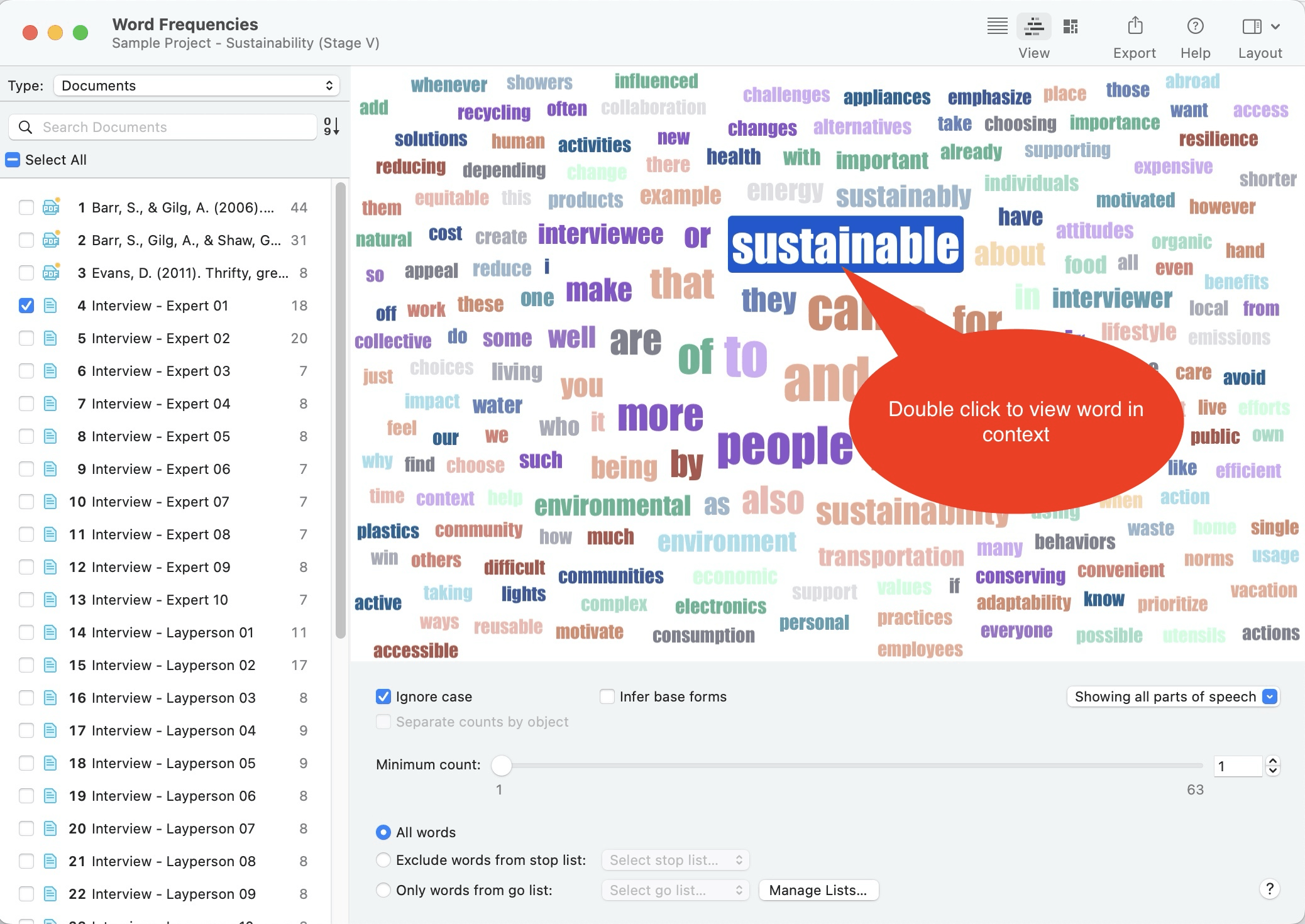This screenshot has width=1305, height=924.
Task: Check Interview - Layperson 03 checkbox
Action: point(26,698)
